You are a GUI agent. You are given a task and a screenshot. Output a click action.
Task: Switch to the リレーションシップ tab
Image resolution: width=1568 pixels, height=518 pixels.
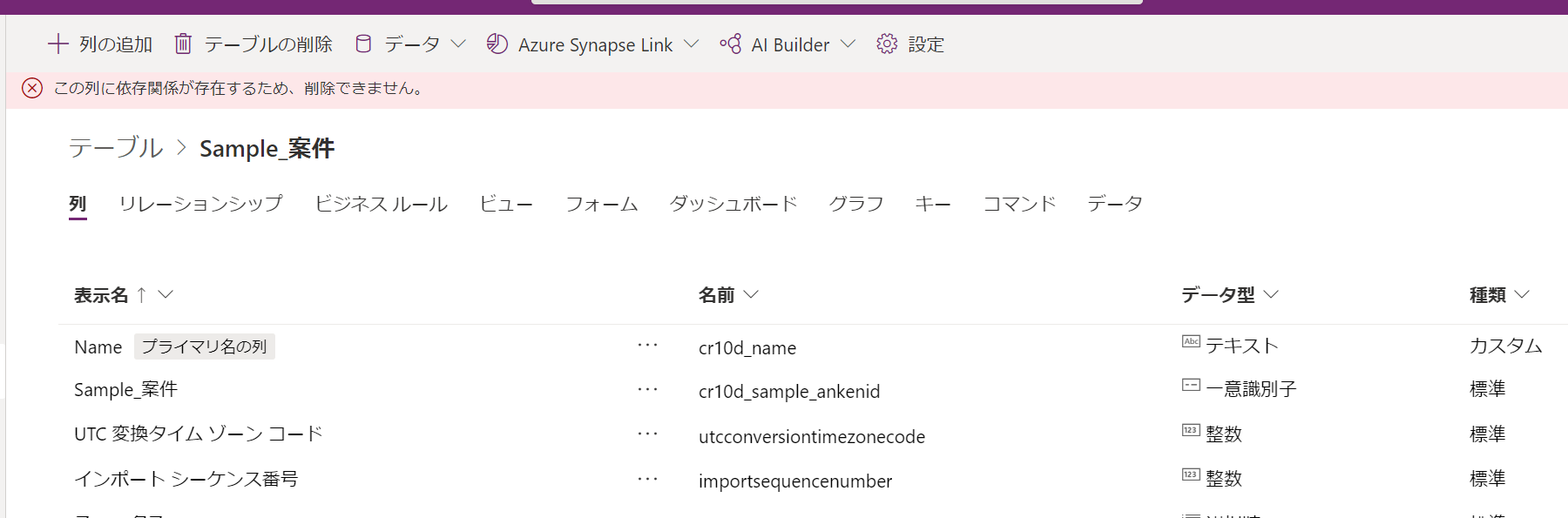[200, 204]
